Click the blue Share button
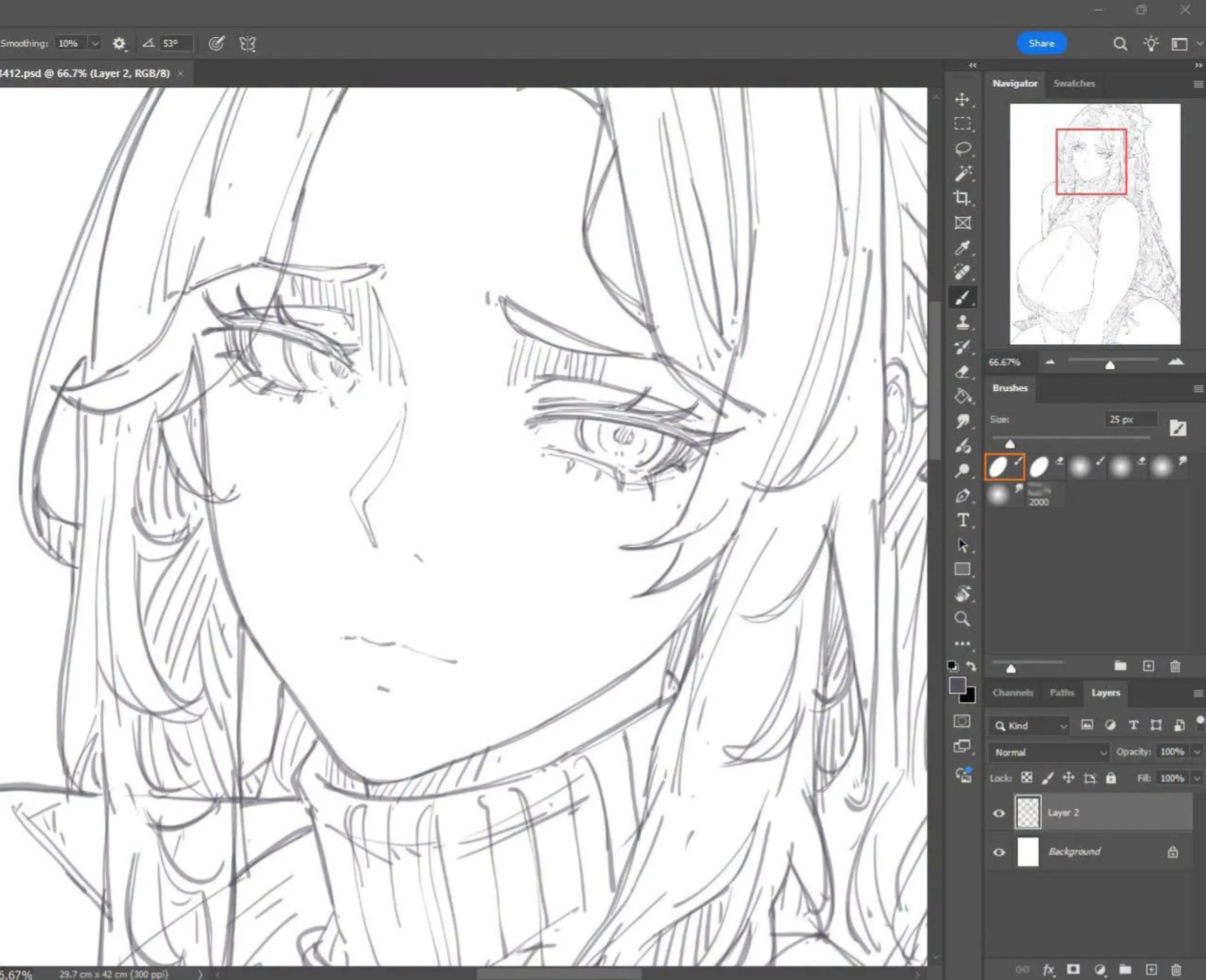The height and width of the screenshot is (980, 1206). tap(1042, 43)
